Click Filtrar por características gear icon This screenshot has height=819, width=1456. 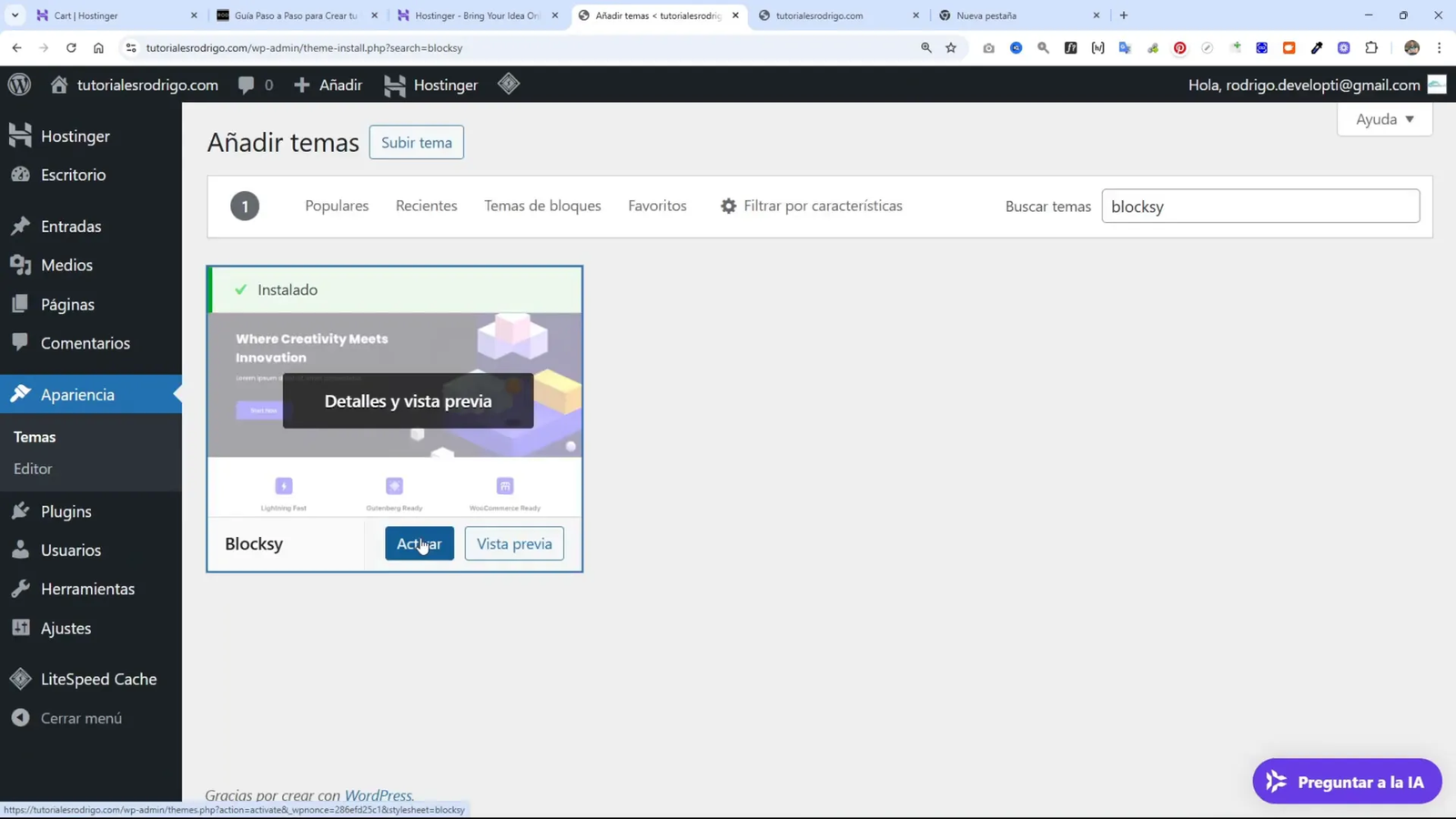[729, 206]
